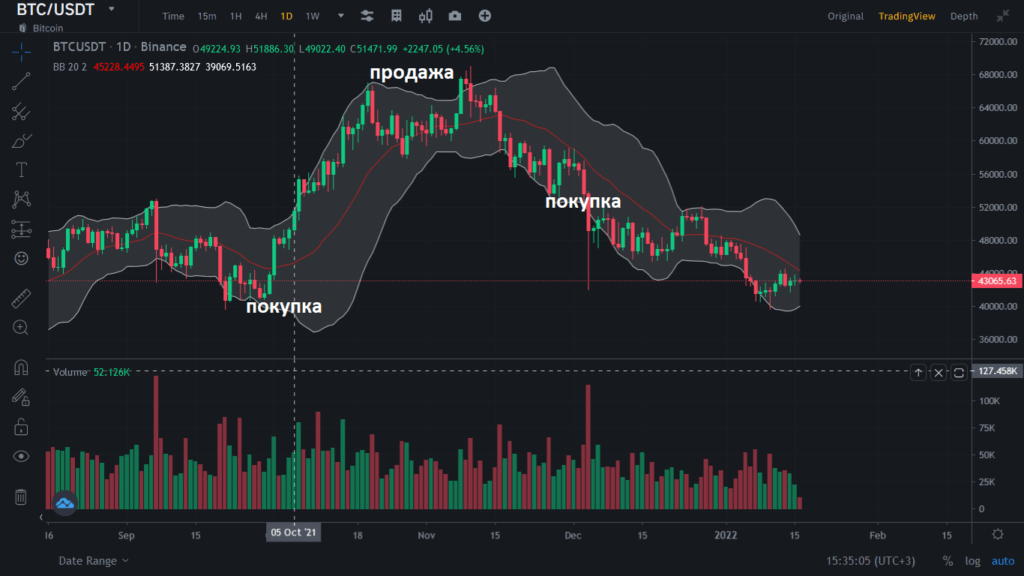Expand more timeframe intervals dropdown arrow
Image resolution: width=1024 pixels, height=576 pixels.
coord(341,16)
